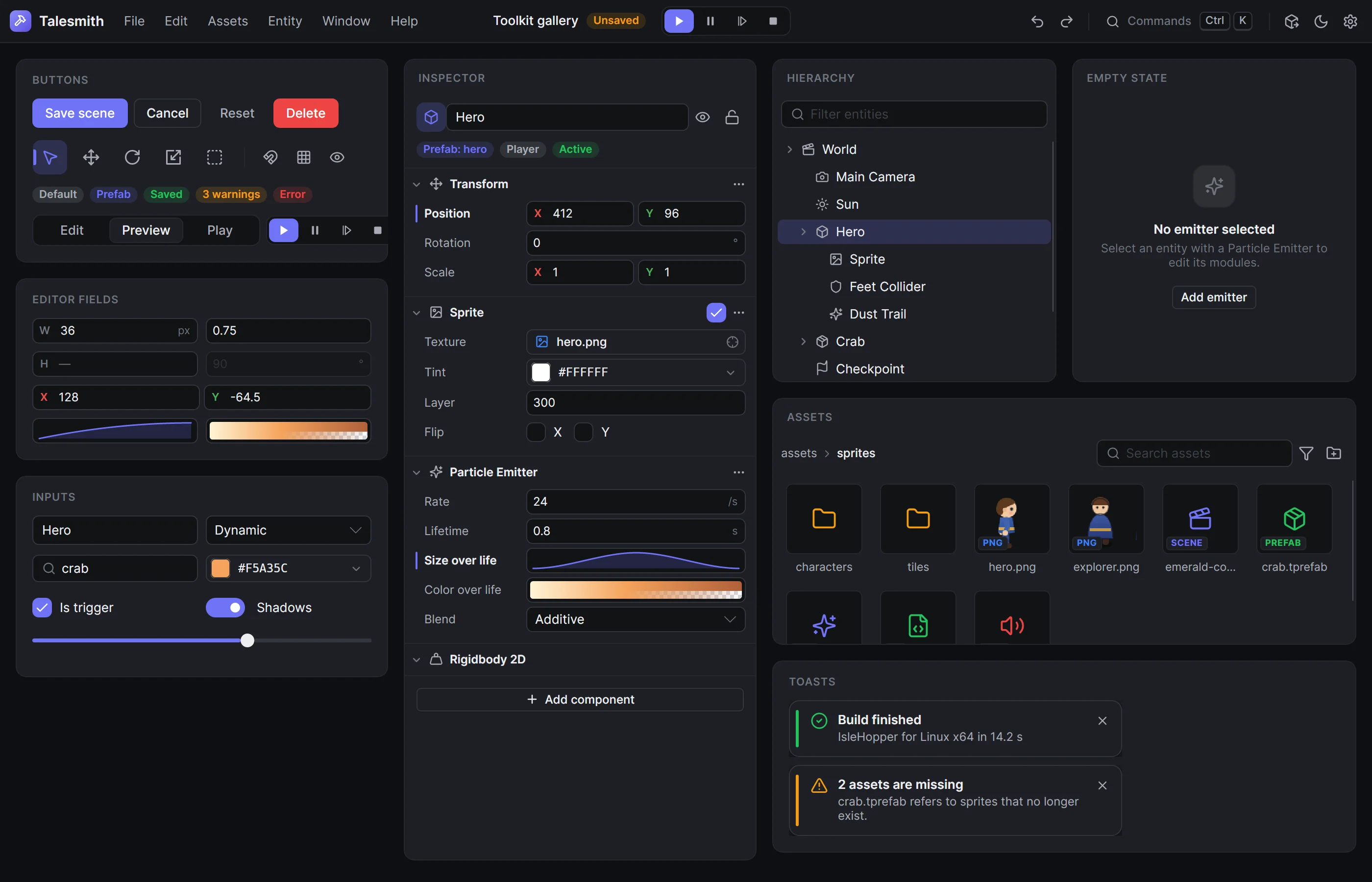
Task: Expand the Crab node in Hierarchy
Action: pyautogui.click(x=804, y=342)
